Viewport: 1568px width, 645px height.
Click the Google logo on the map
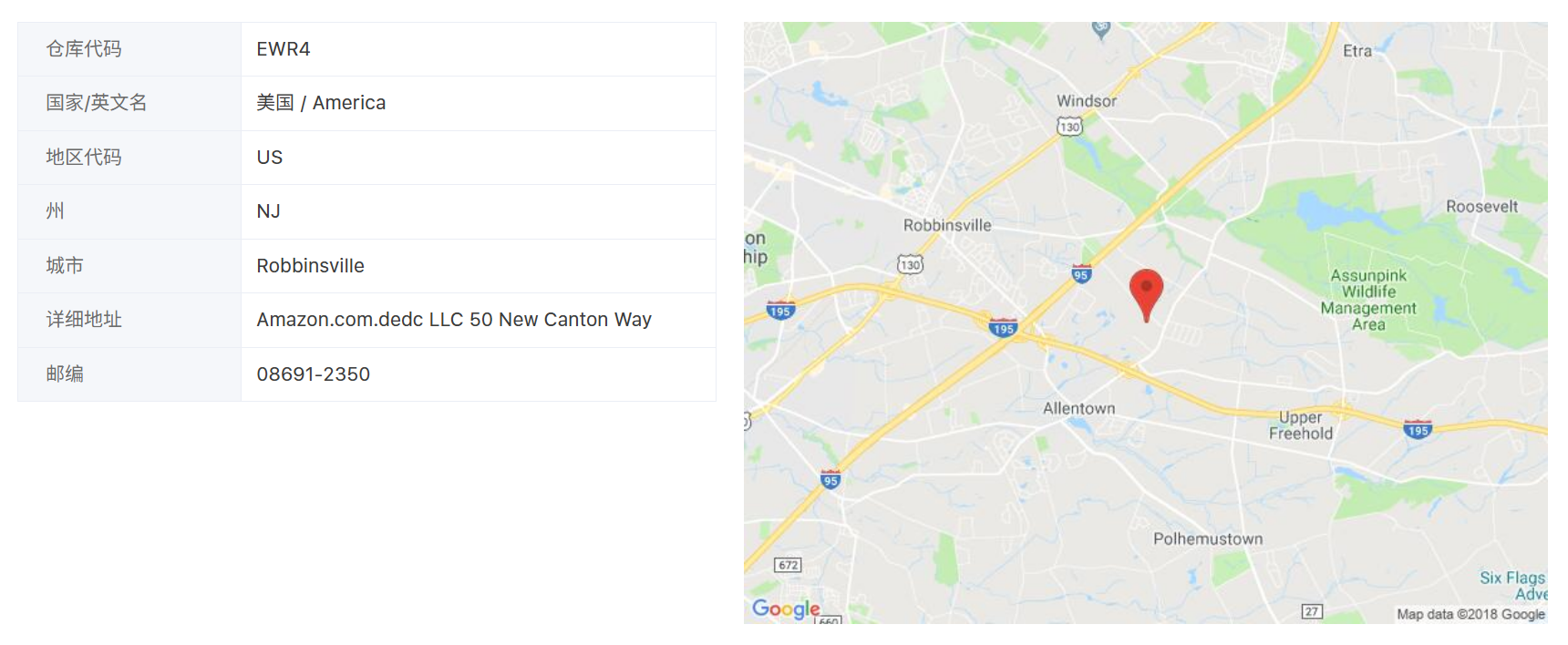point(786,609)
